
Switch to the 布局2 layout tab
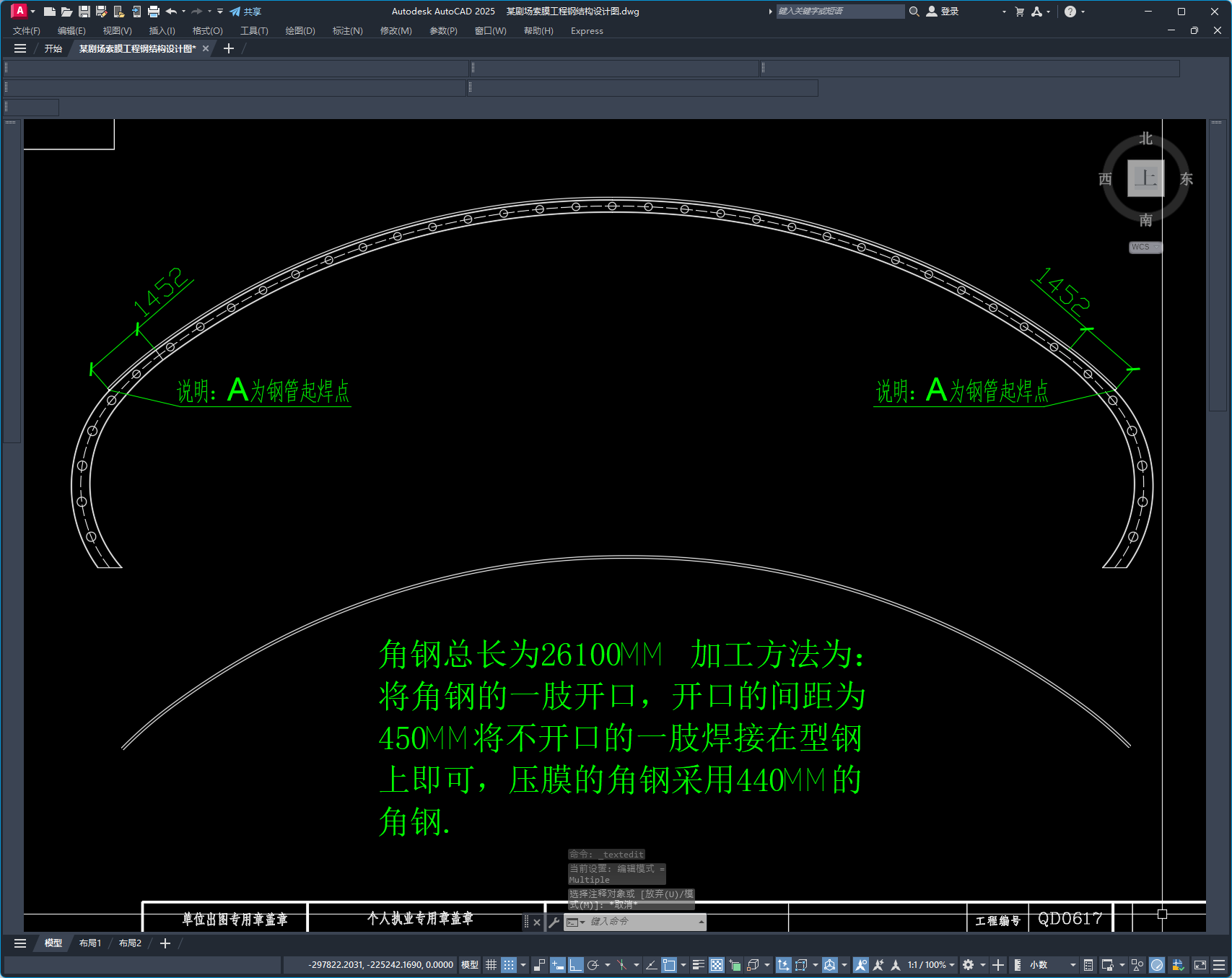click(130, 943)
